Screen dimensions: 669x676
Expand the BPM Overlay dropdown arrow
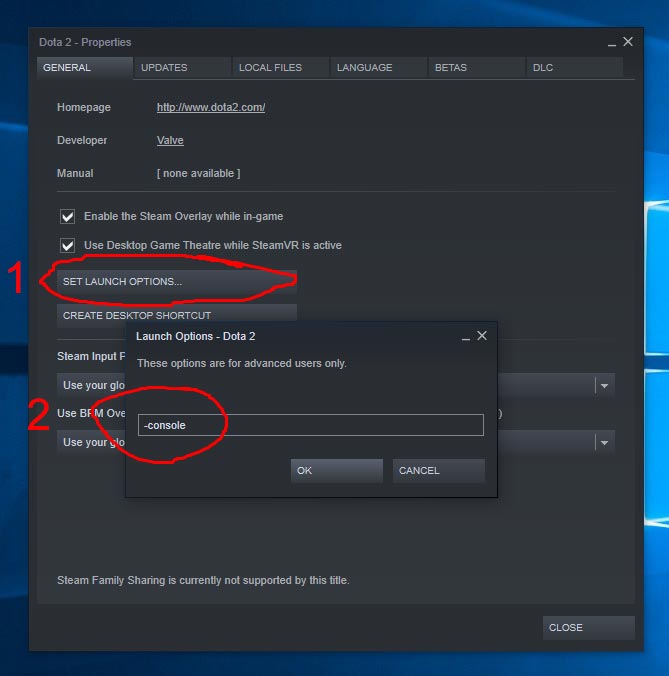604,443
